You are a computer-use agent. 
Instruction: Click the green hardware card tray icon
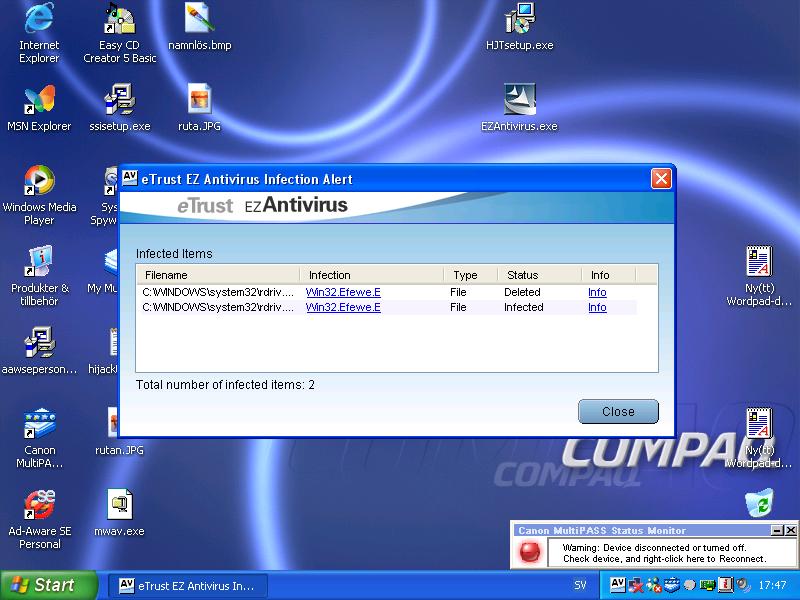coord(707,585)
